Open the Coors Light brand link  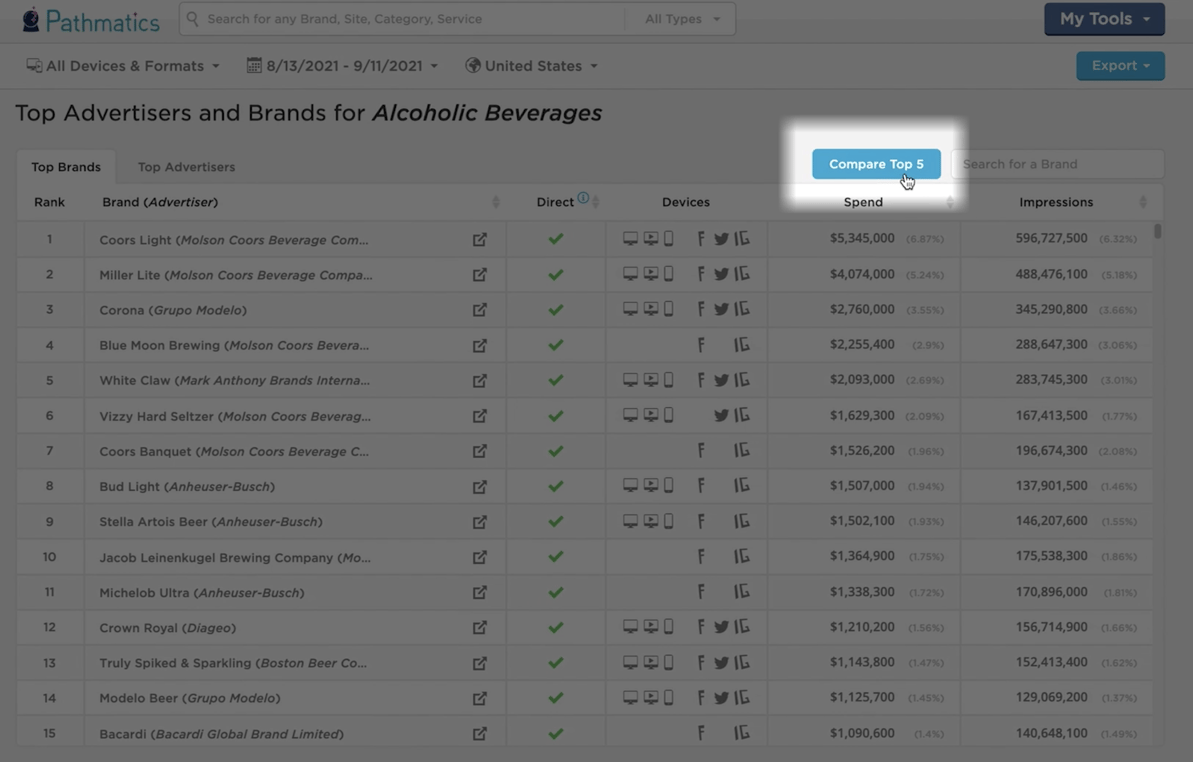pos(234,240)
